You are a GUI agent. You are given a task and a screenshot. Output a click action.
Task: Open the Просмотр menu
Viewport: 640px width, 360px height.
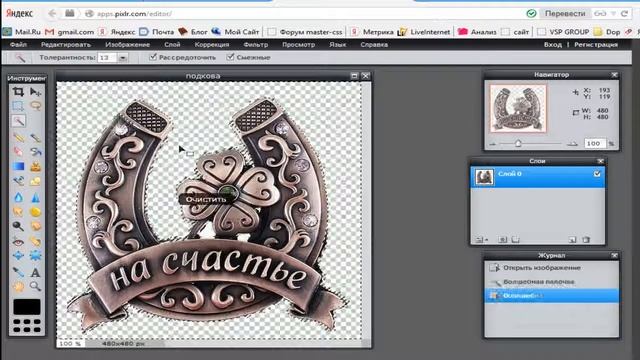(298, 44)
